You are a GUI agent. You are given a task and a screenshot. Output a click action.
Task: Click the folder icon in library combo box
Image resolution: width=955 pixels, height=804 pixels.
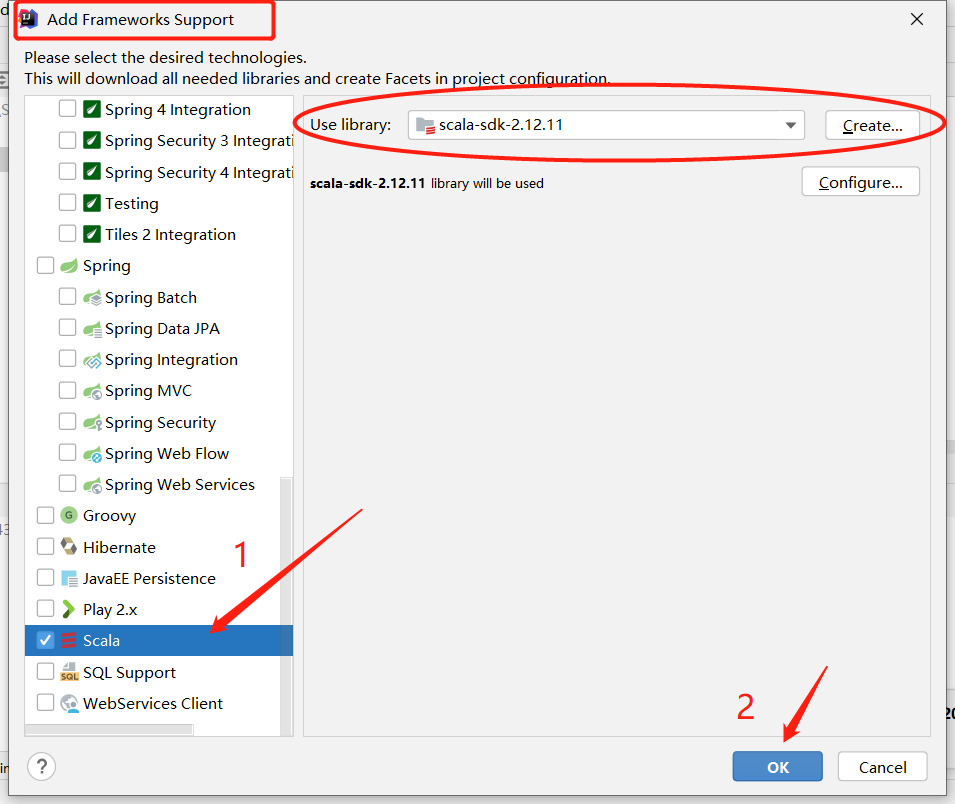[x=425, y=125]
